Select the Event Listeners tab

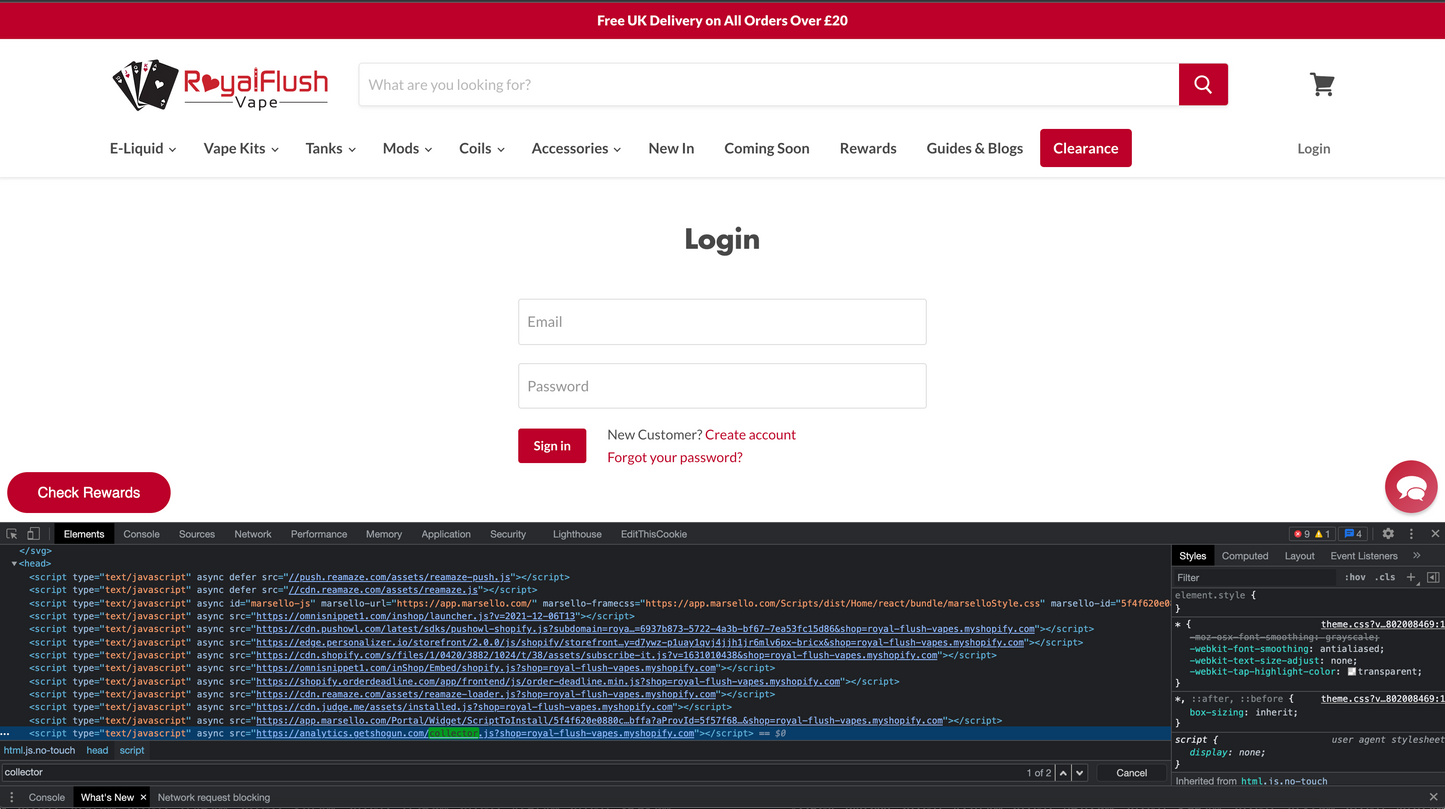pos(1364,556)
